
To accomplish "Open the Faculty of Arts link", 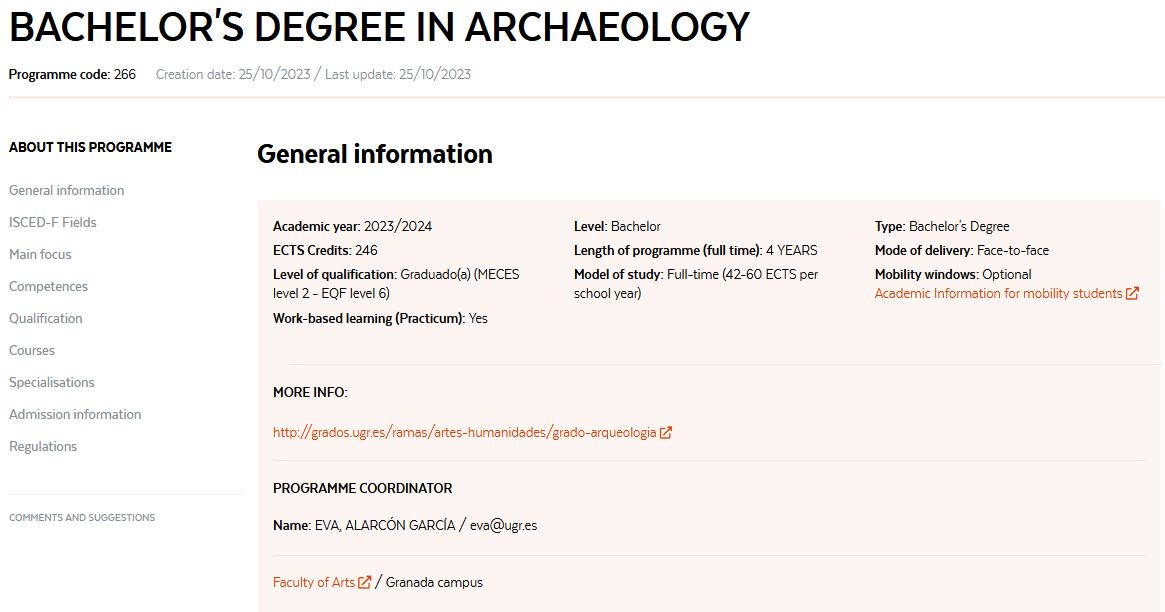I will [x=314, y=582].
